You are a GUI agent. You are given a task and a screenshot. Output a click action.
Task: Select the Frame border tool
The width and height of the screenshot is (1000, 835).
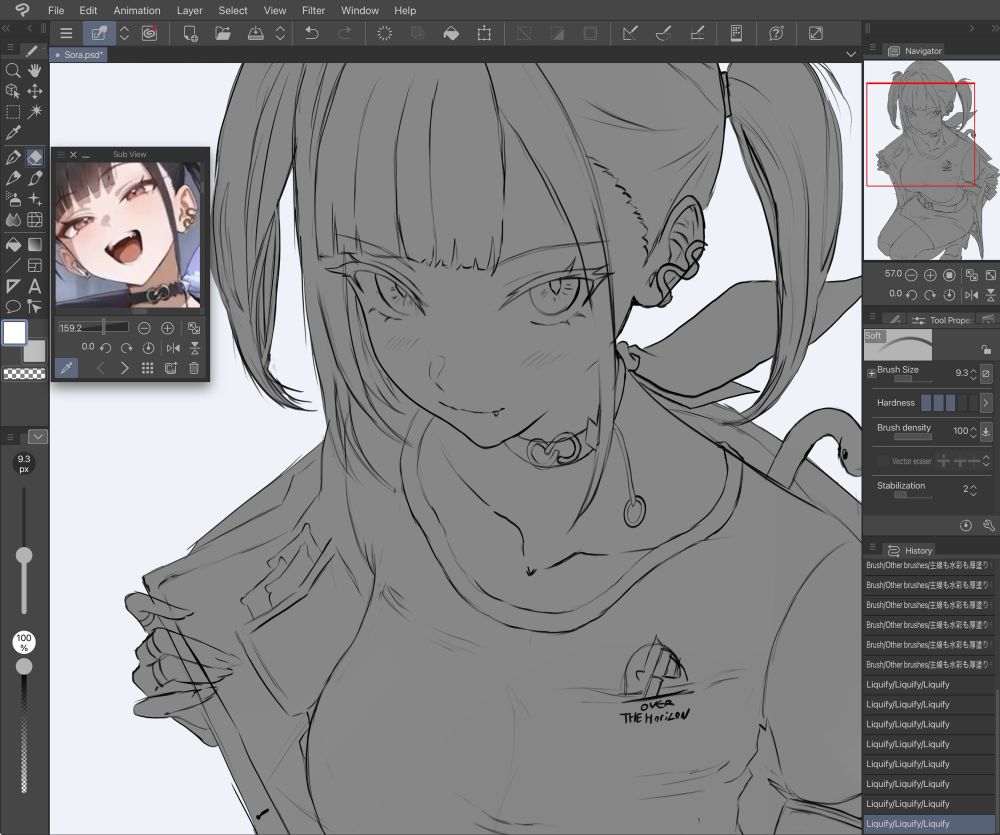[35, 265]
